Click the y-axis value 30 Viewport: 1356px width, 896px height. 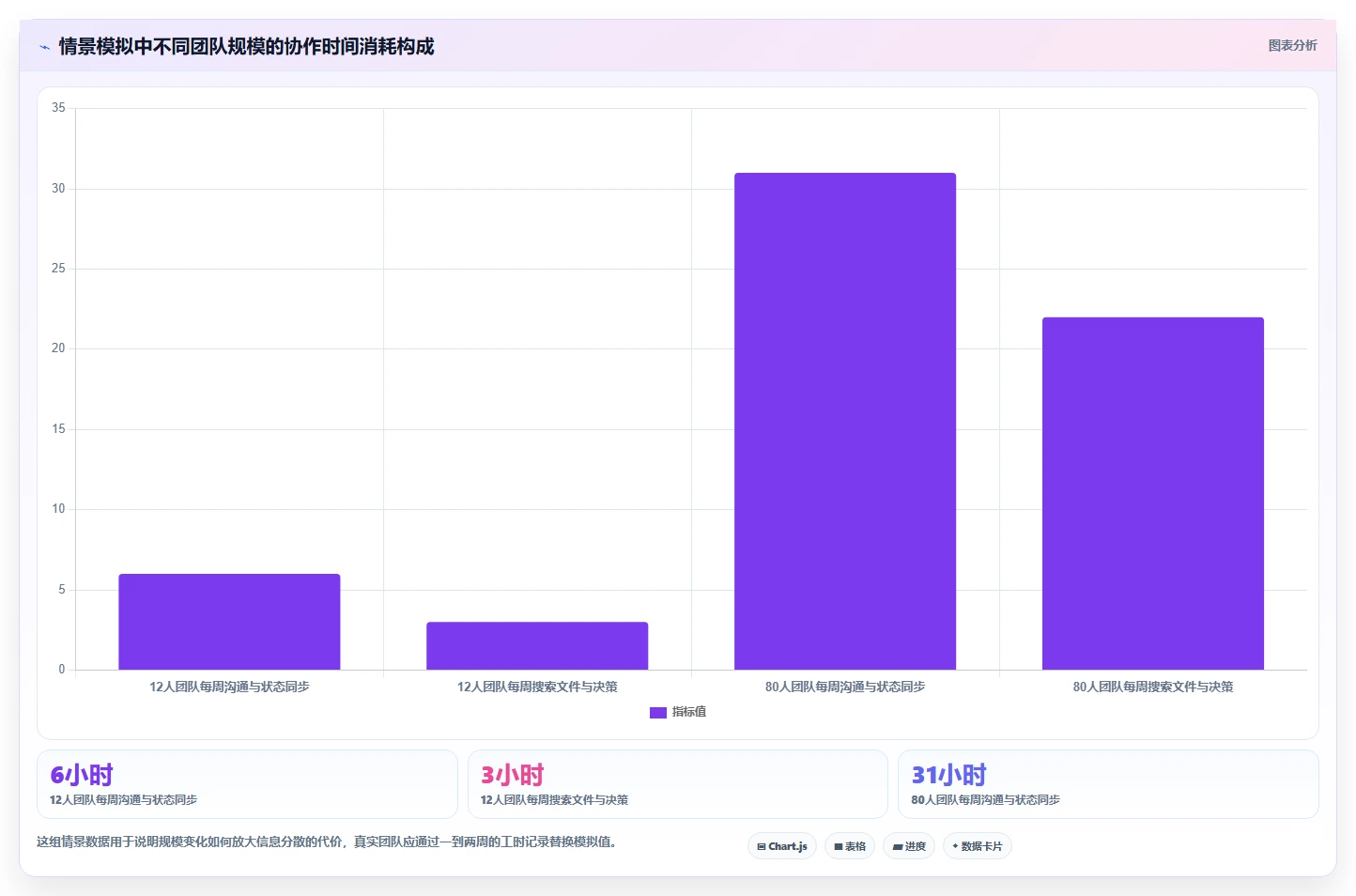point(58,189)
